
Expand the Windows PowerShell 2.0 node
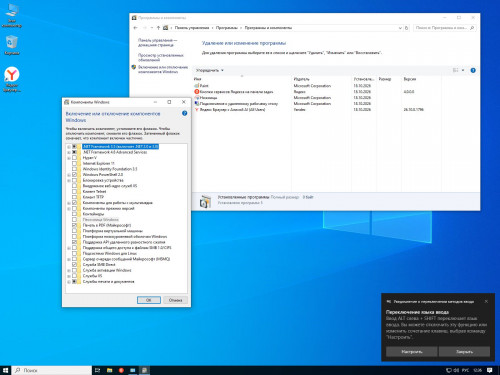tap(69, 175)
